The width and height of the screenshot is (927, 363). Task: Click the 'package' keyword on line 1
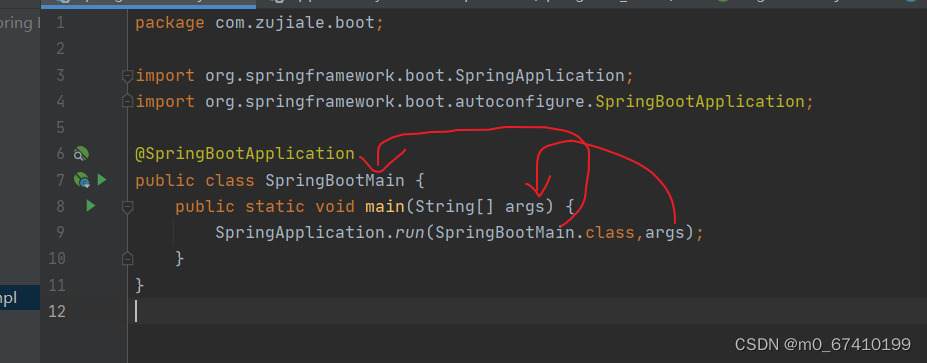tap(170, 24)
